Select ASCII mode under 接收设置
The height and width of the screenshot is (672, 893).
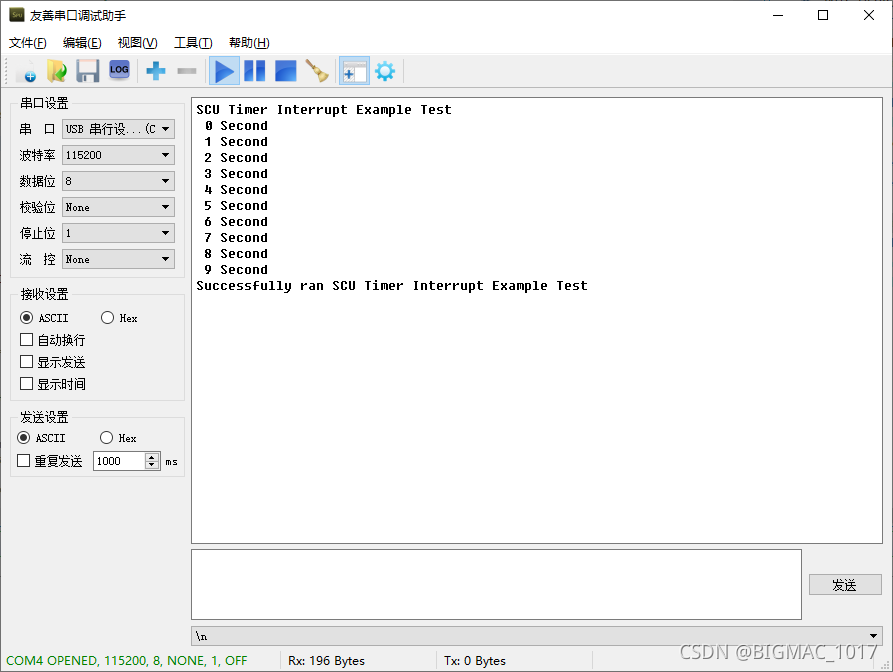pyautogui.click(x=44, y=318)
